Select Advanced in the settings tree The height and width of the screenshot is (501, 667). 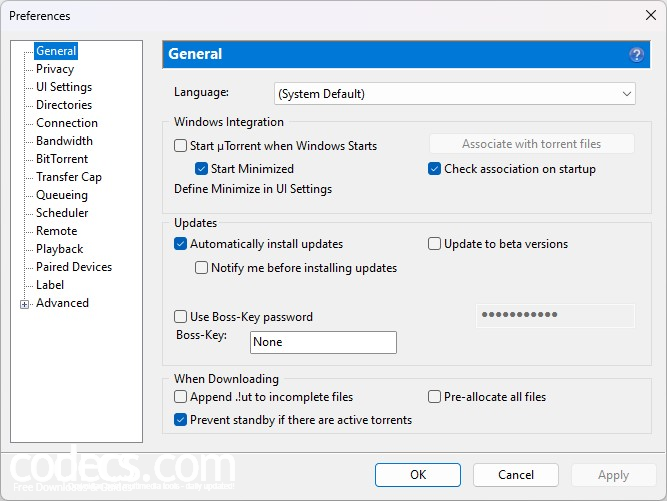(x=62, y=303)
